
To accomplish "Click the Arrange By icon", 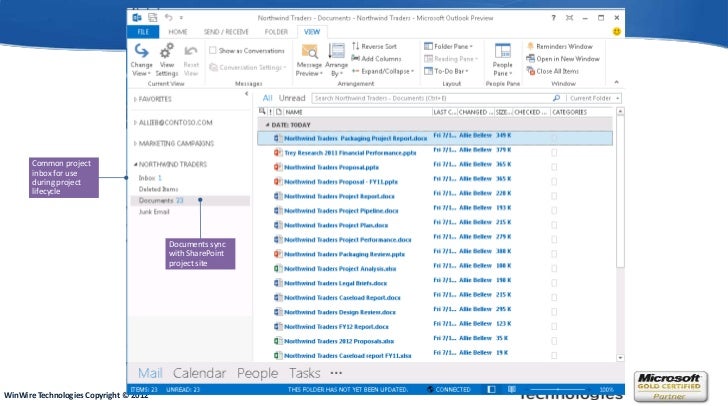I will pyautogui.click(x=337, y=51).
